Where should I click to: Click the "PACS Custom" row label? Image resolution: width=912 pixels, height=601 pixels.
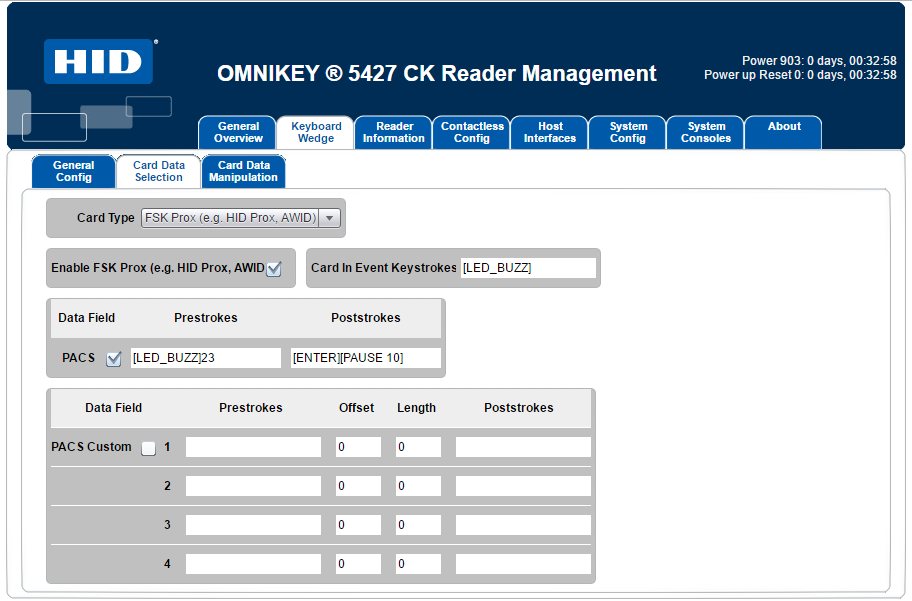tap(91, 447)
